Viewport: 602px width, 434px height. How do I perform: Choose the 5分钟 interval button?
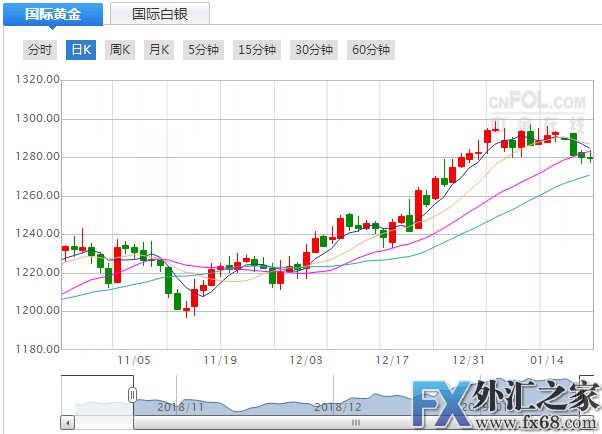203,50
